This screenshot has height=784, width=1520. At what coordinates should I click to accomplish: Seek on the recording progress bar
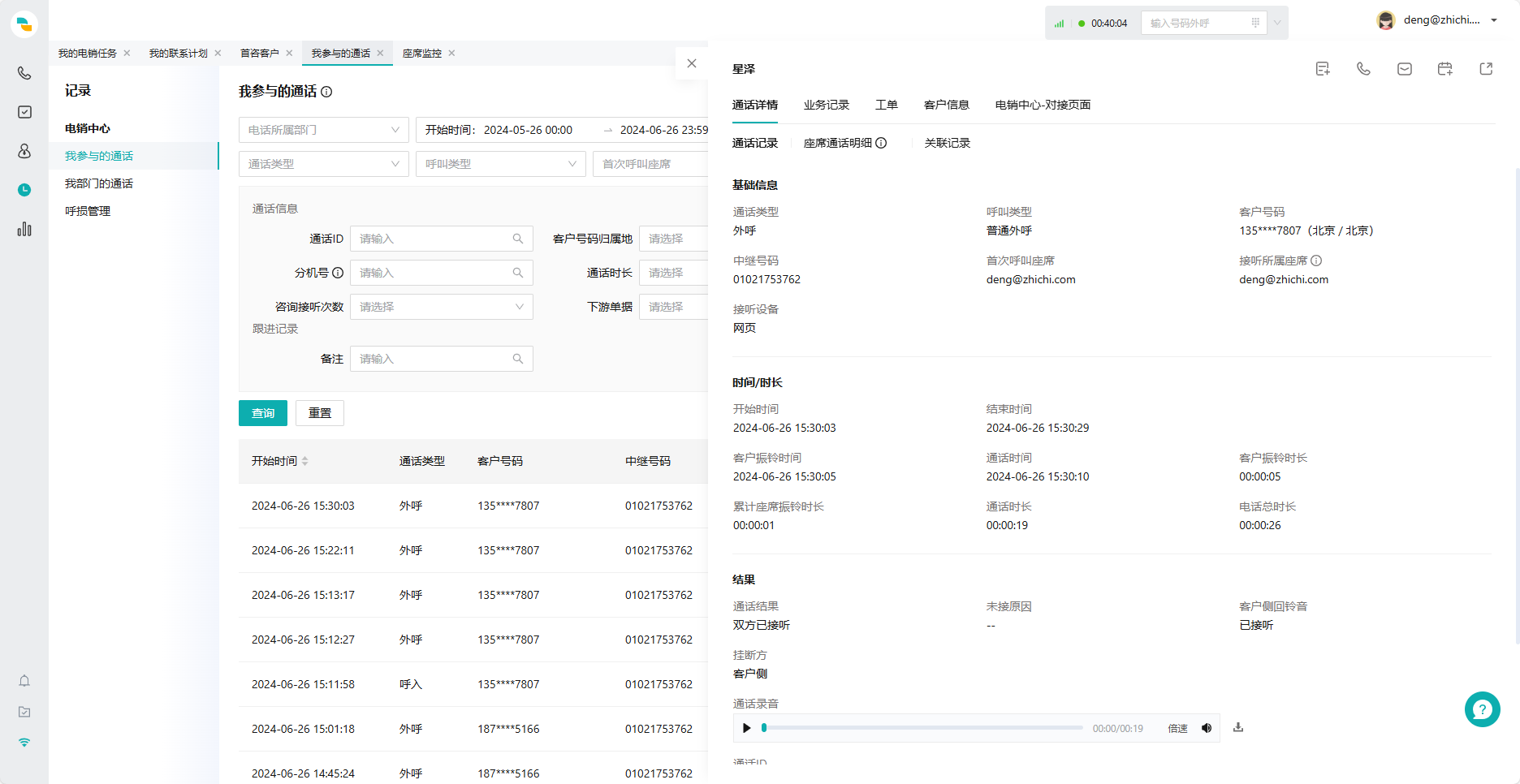[923, 728]
